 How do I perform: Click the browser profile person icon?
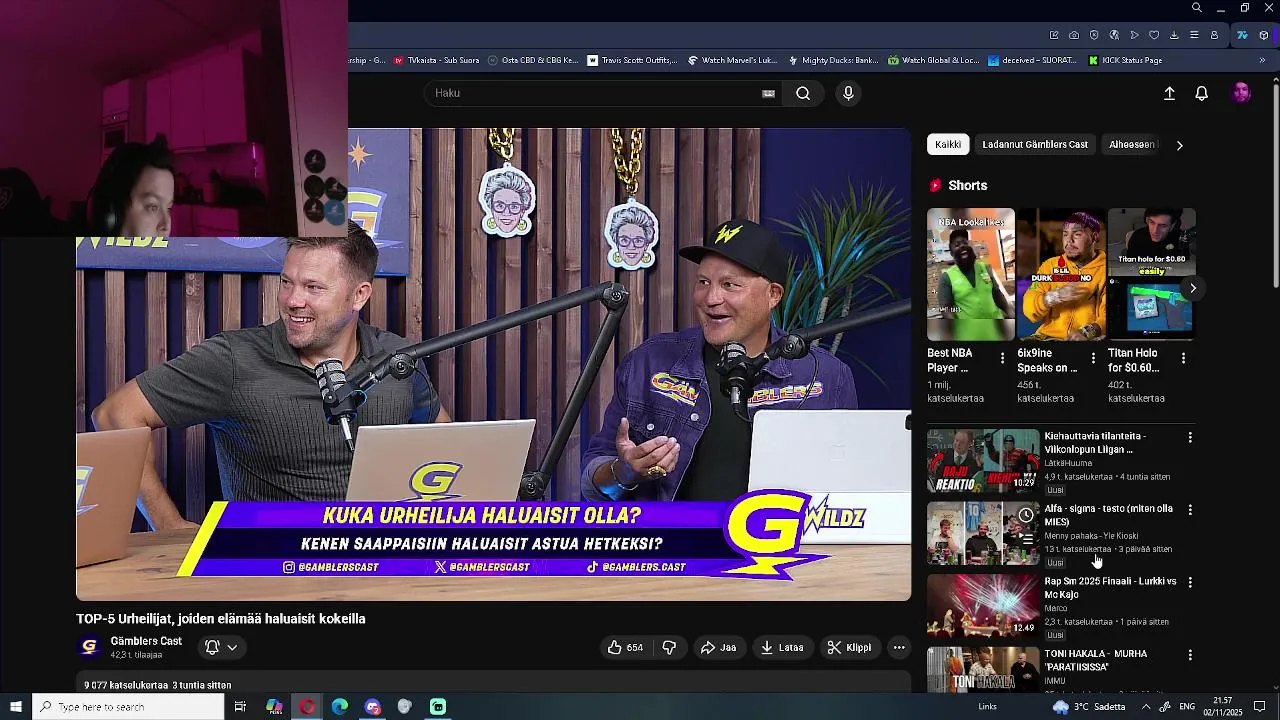pos(1214,35)
